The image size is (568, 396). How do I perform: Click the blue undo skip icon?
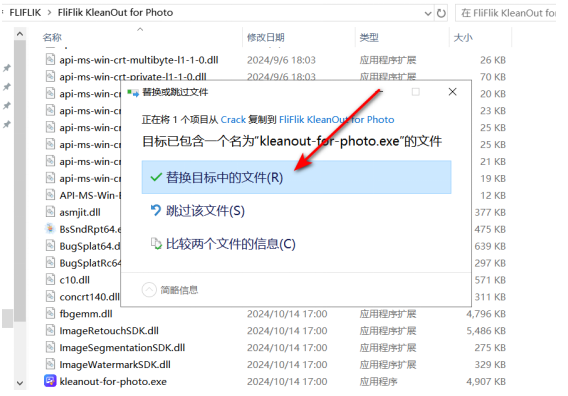click(156, 210)
